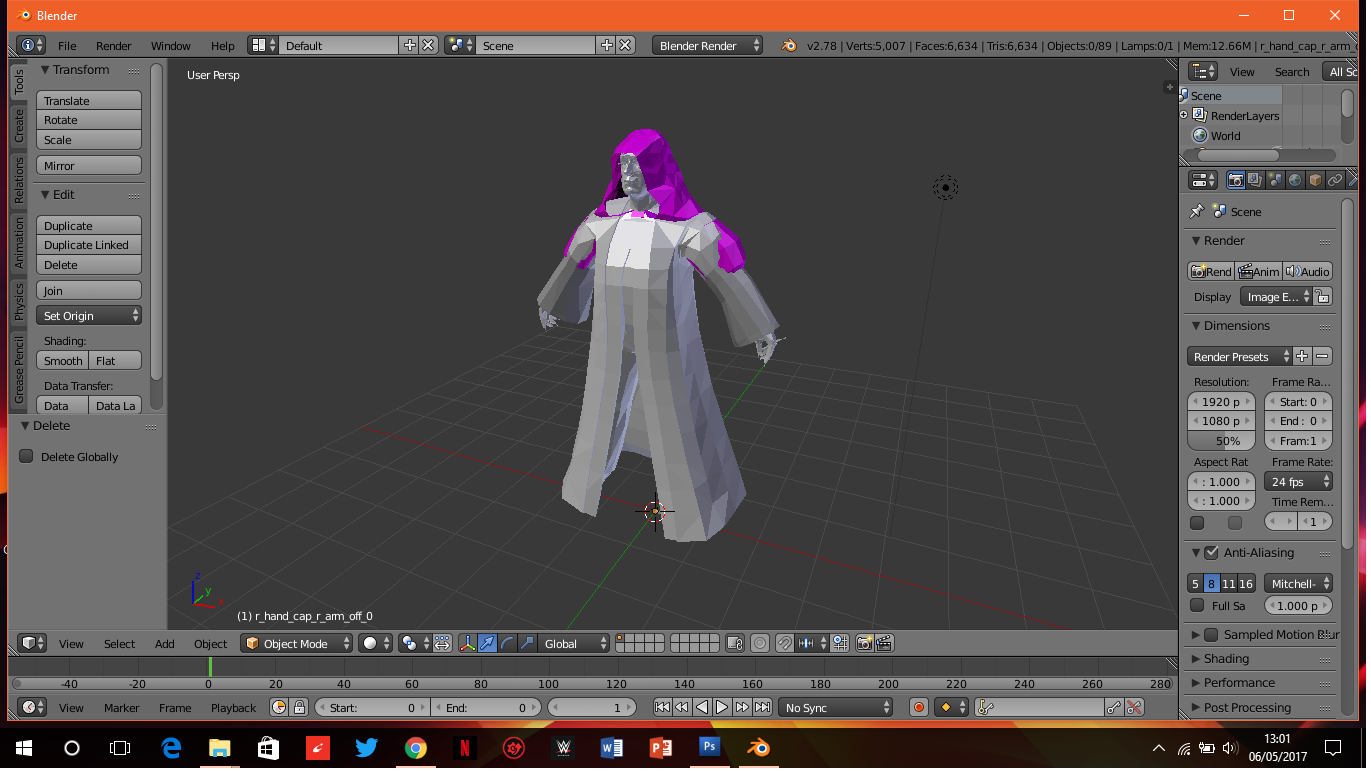Image resolution: width=1371 pixels, height=771 pixels.
Task: Open the Blender Render engine dropdown
Action: 707,46
